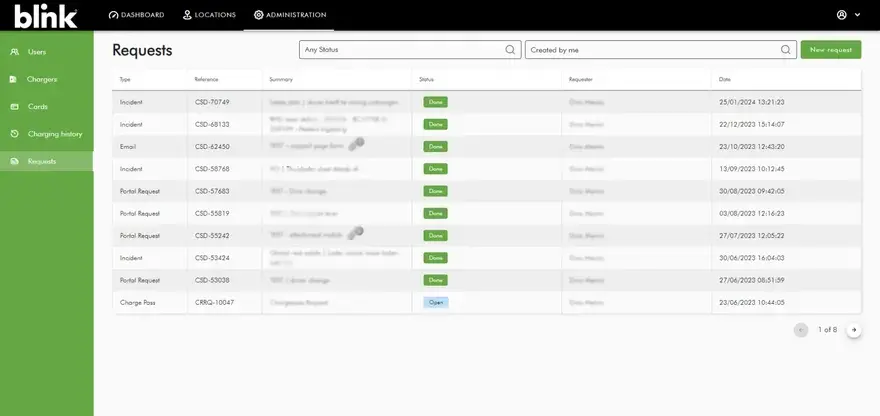This screenshot has width=880, height=416.
Task: Open the Any Status filter dropdown
Action: (410, 49)
